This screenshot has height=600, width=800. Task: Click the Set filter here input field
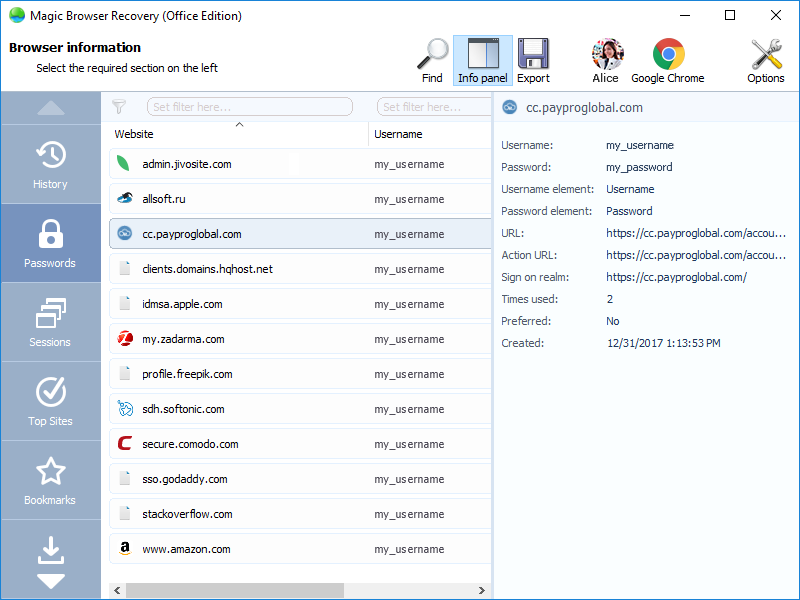[250, 106]
